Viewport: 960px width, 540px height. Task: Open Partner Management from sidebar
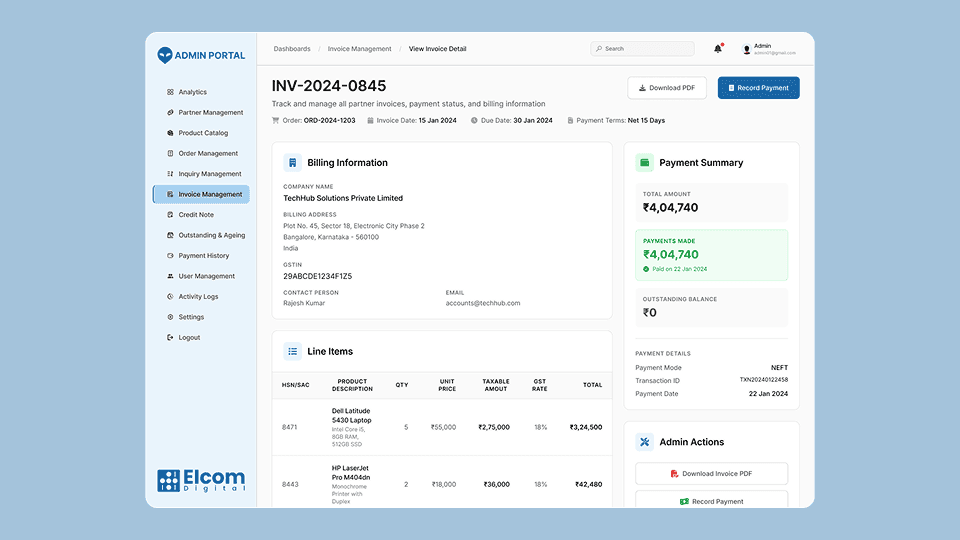pyautogui.click(x=210, y=113)
